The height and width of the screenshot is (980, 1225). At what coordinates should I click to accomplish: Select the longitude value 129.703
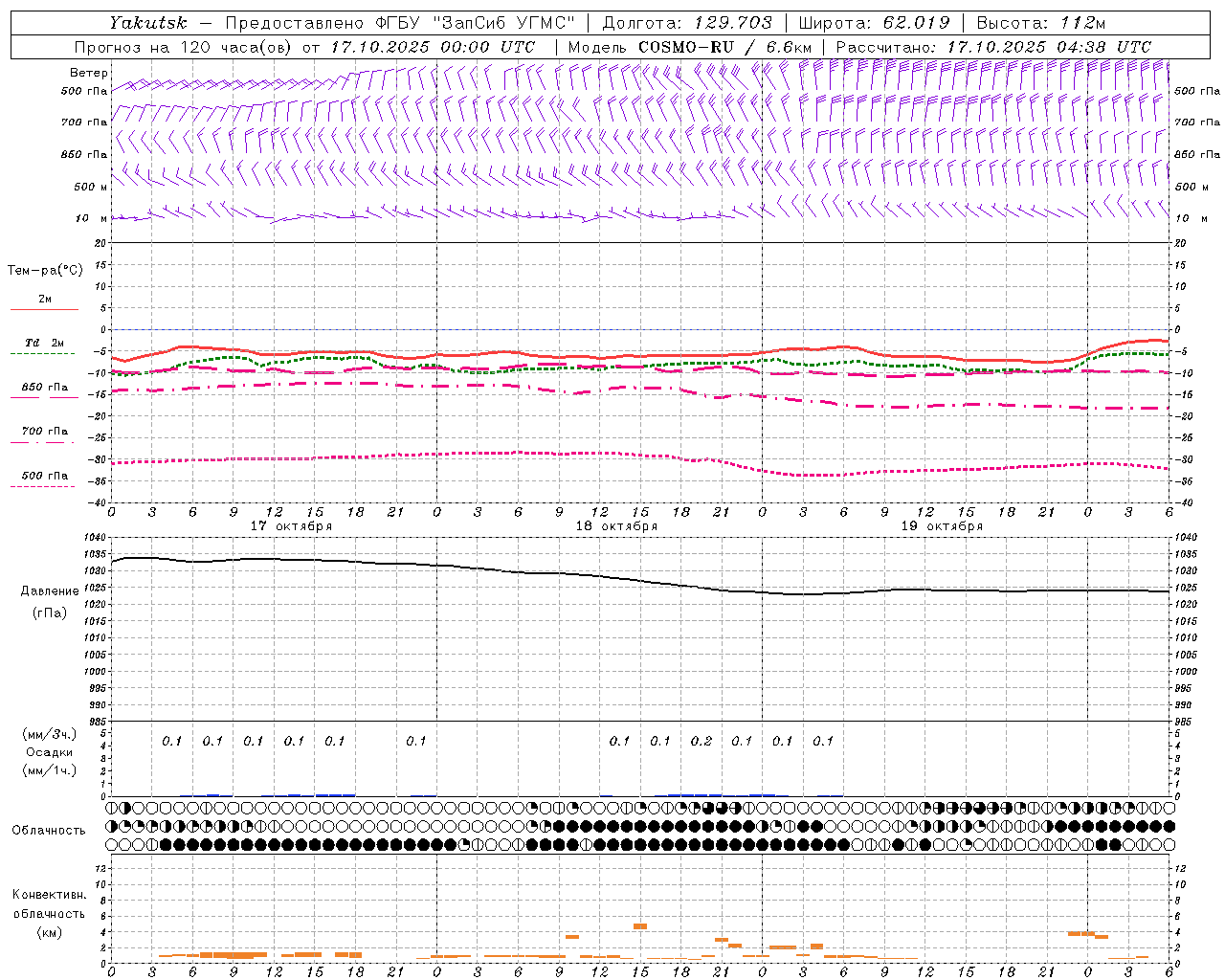tap(732, 22)
